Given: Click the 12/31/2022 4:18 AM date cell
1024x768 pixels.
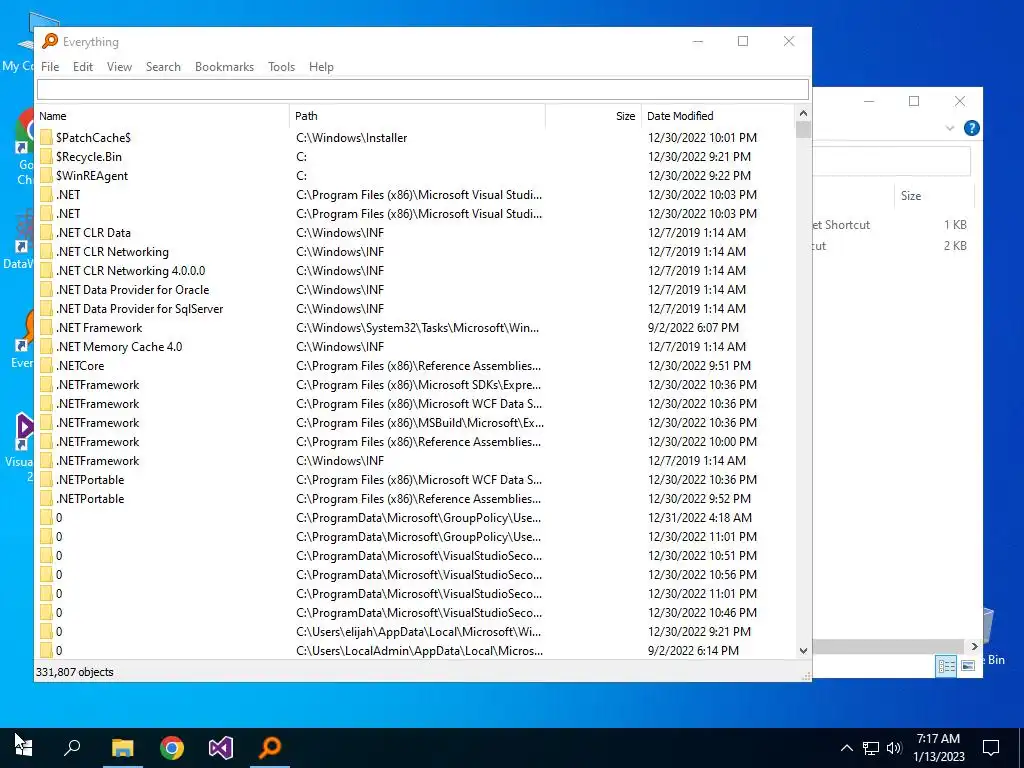Looking at the screenshot, I should 699,517.
